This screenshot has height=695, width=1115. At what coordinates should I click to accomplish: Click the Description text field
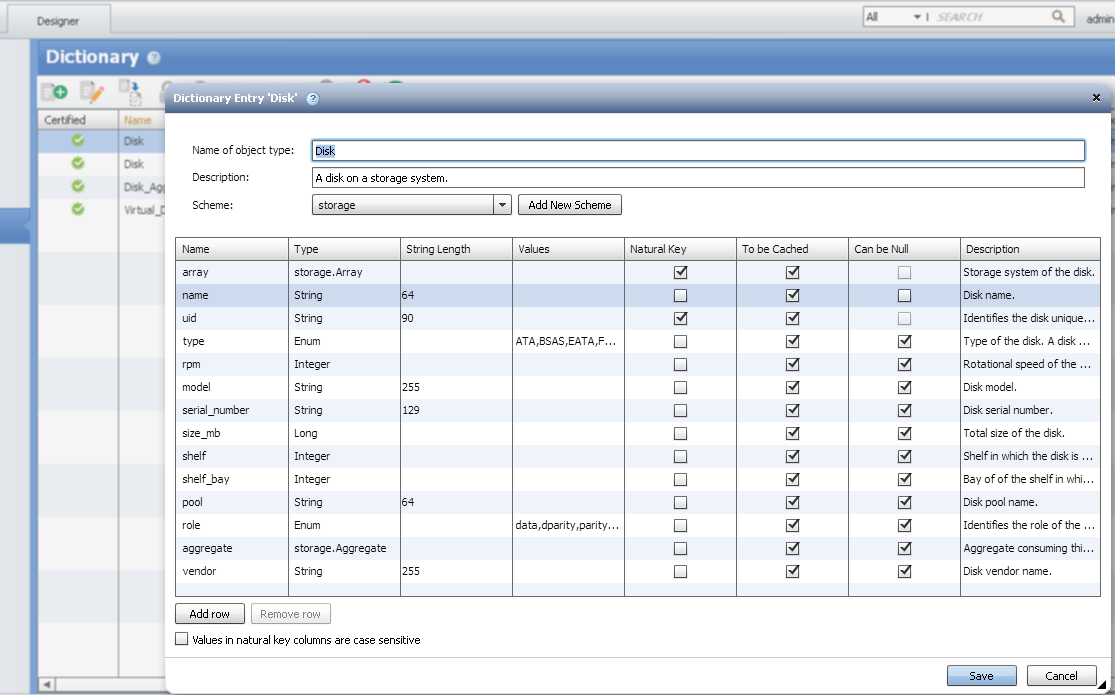(697, 178)
